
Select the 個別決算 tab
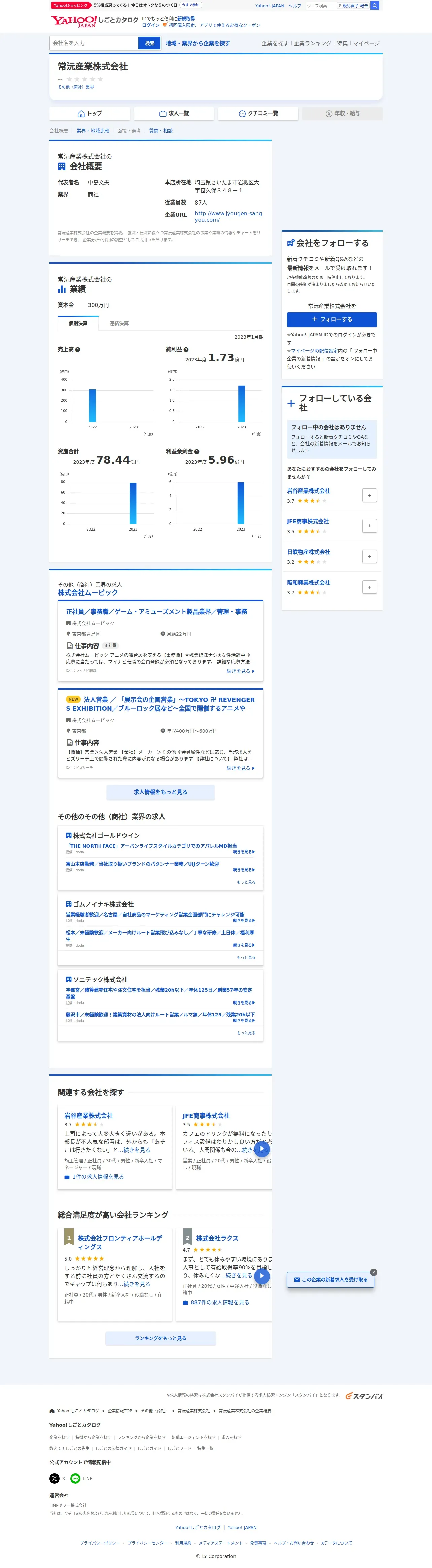point(78,323)
